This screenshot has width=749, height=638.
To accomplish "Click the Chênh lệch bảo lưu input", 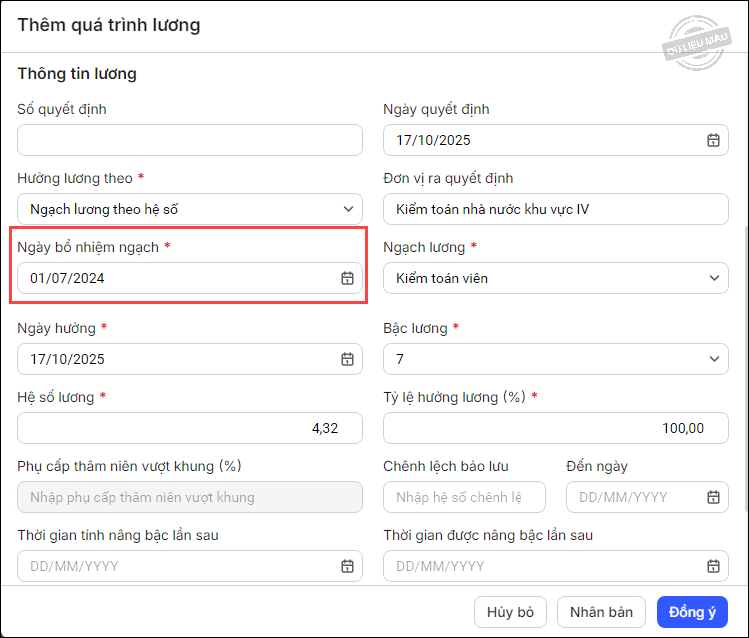I will [464, 497].
